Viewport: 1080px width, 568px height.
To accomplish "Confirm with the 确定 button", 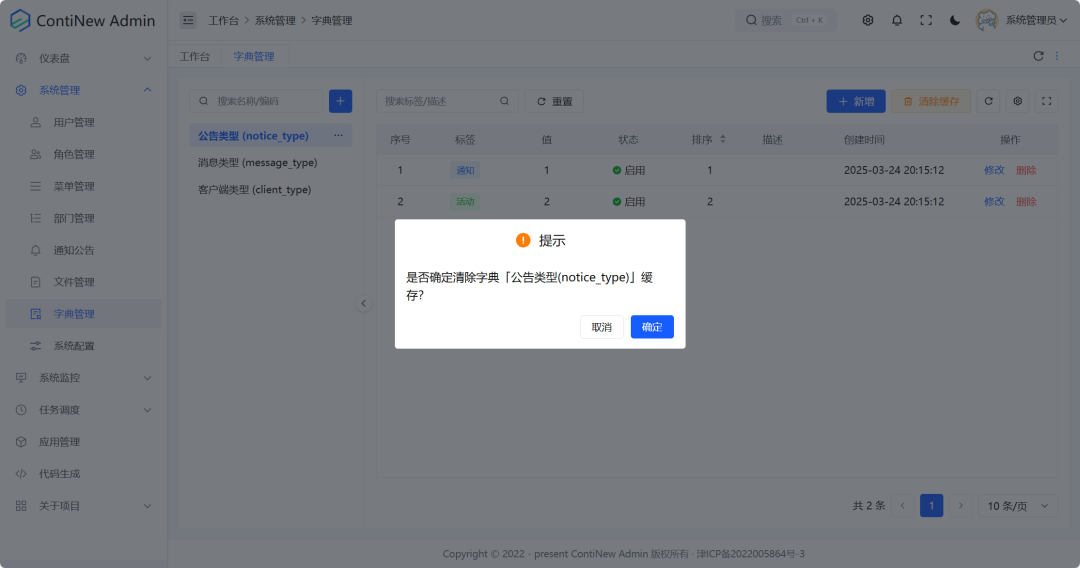I will click(x=652, y=327).
